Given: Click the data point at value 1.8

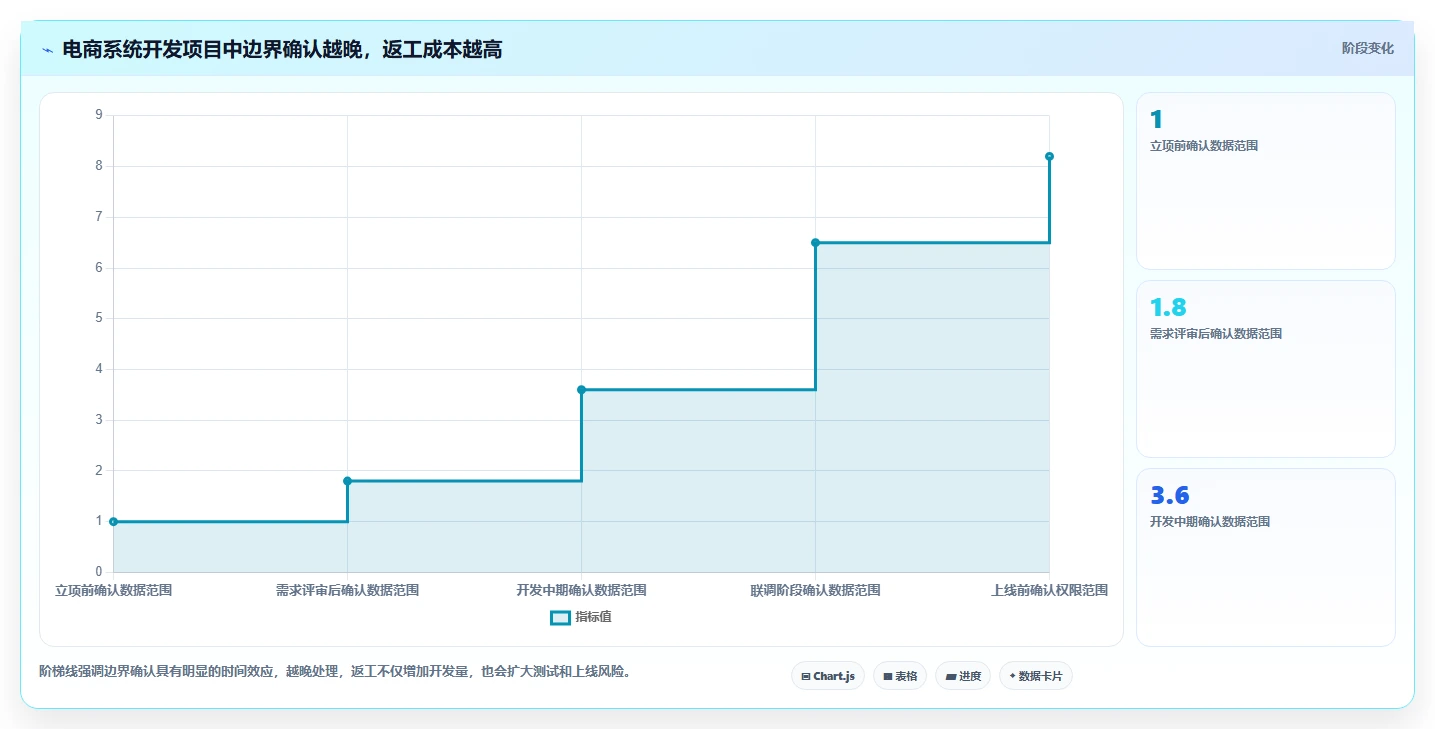Looking at the screenshot, I should 347,481.
